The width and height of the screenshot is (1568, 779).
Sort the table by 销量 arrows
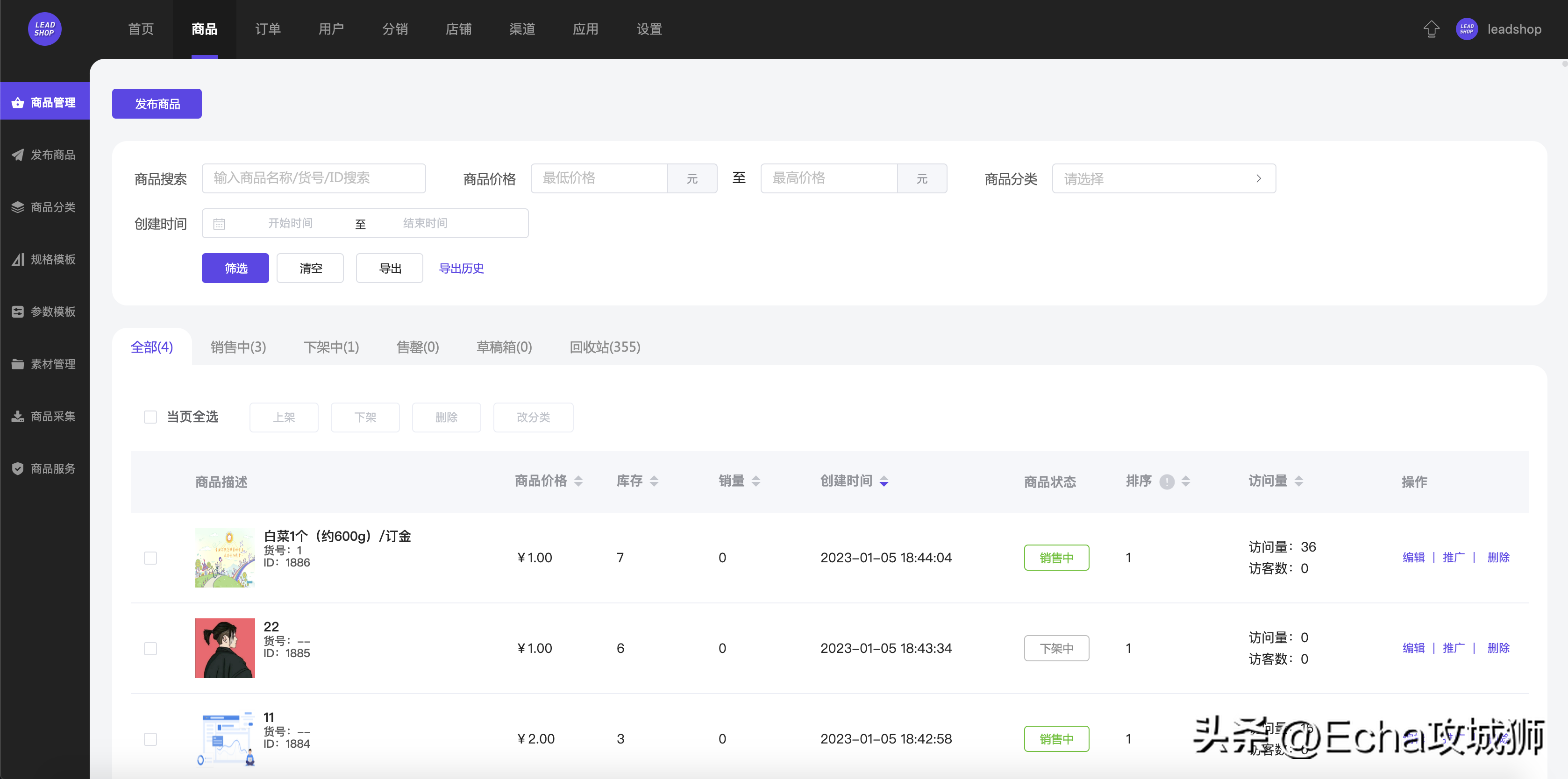755,482
